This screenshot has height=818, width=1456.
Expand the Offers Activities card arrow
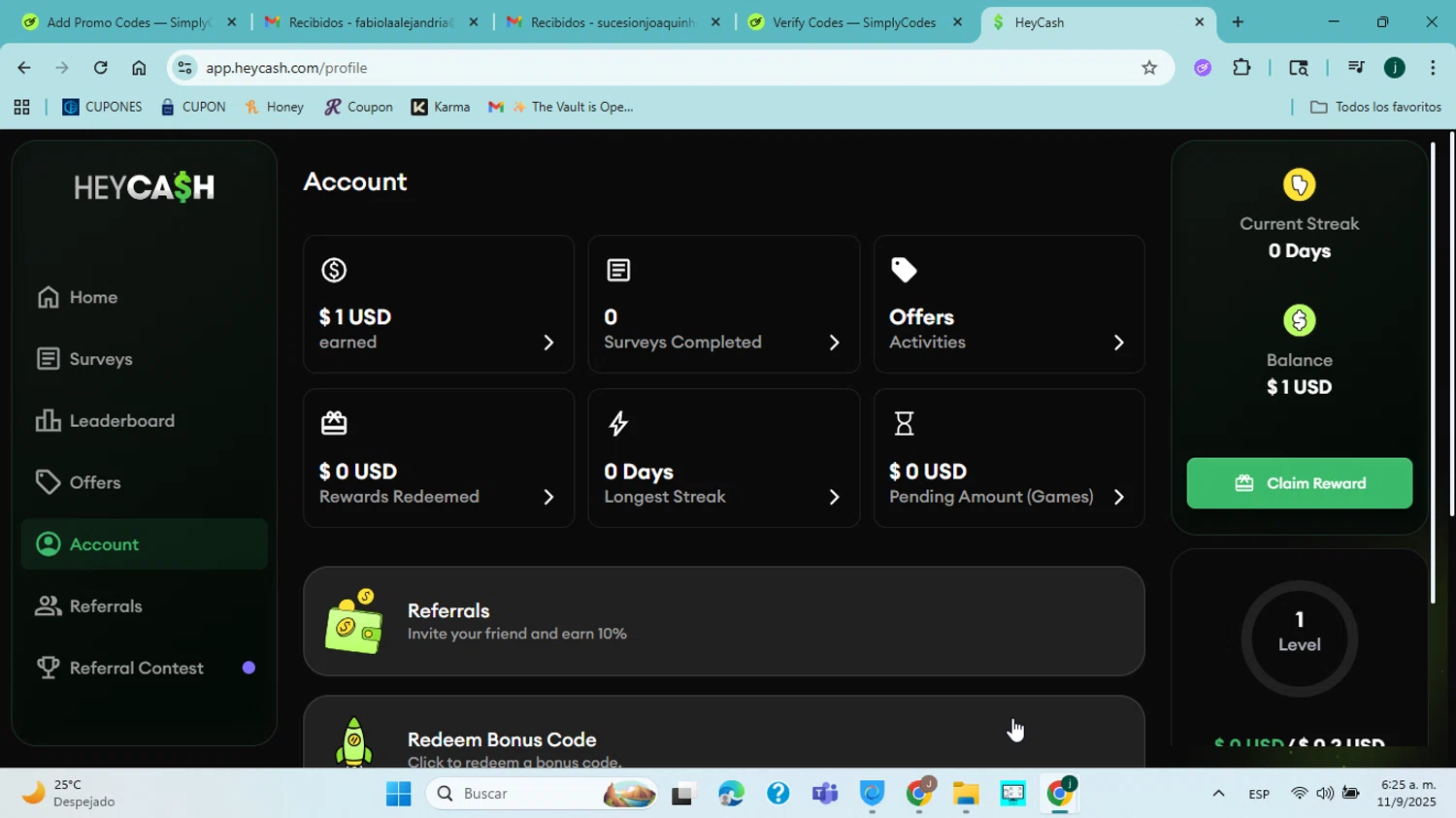[1118, 343]
